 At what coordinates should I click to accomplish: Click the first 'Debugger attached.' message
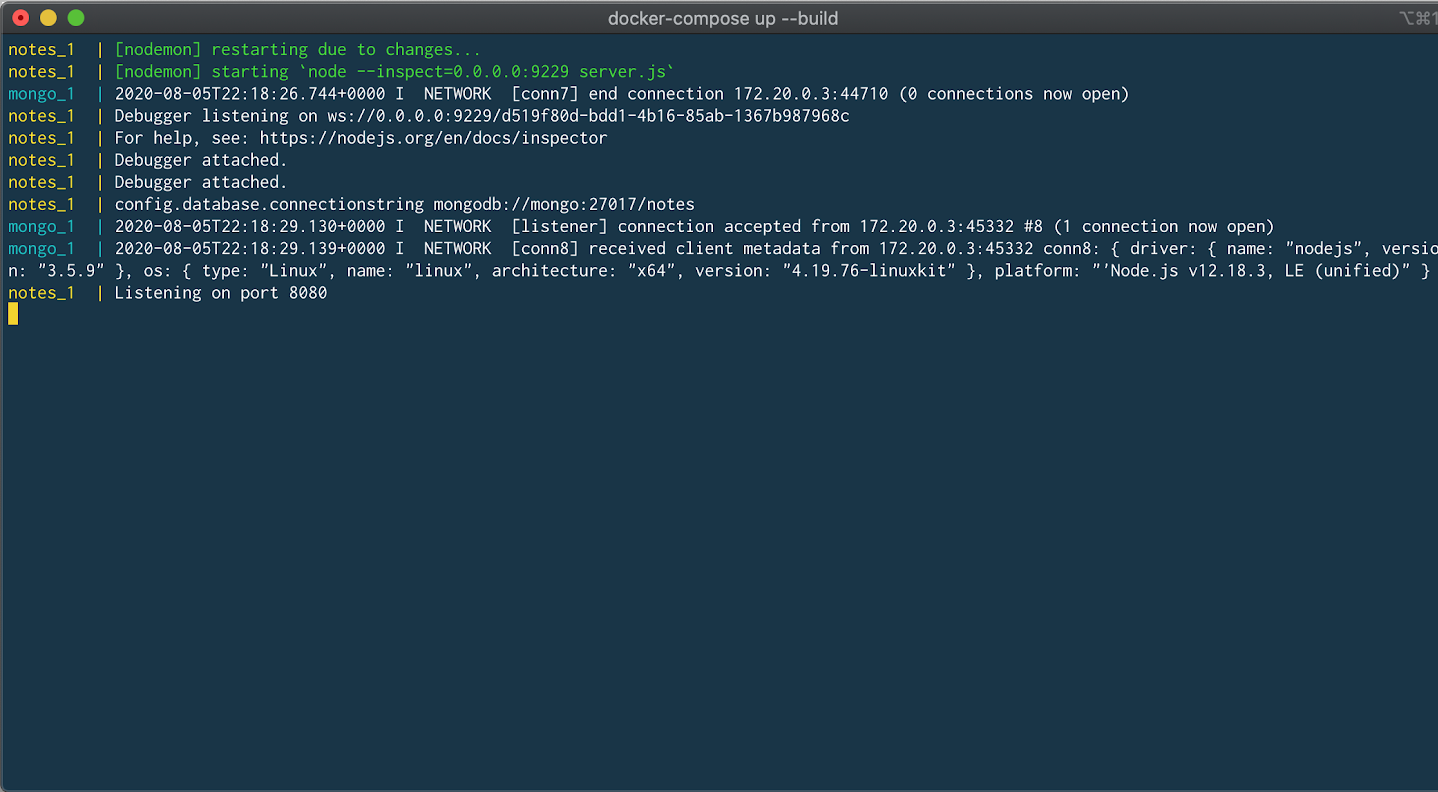(x=200, y=160)
